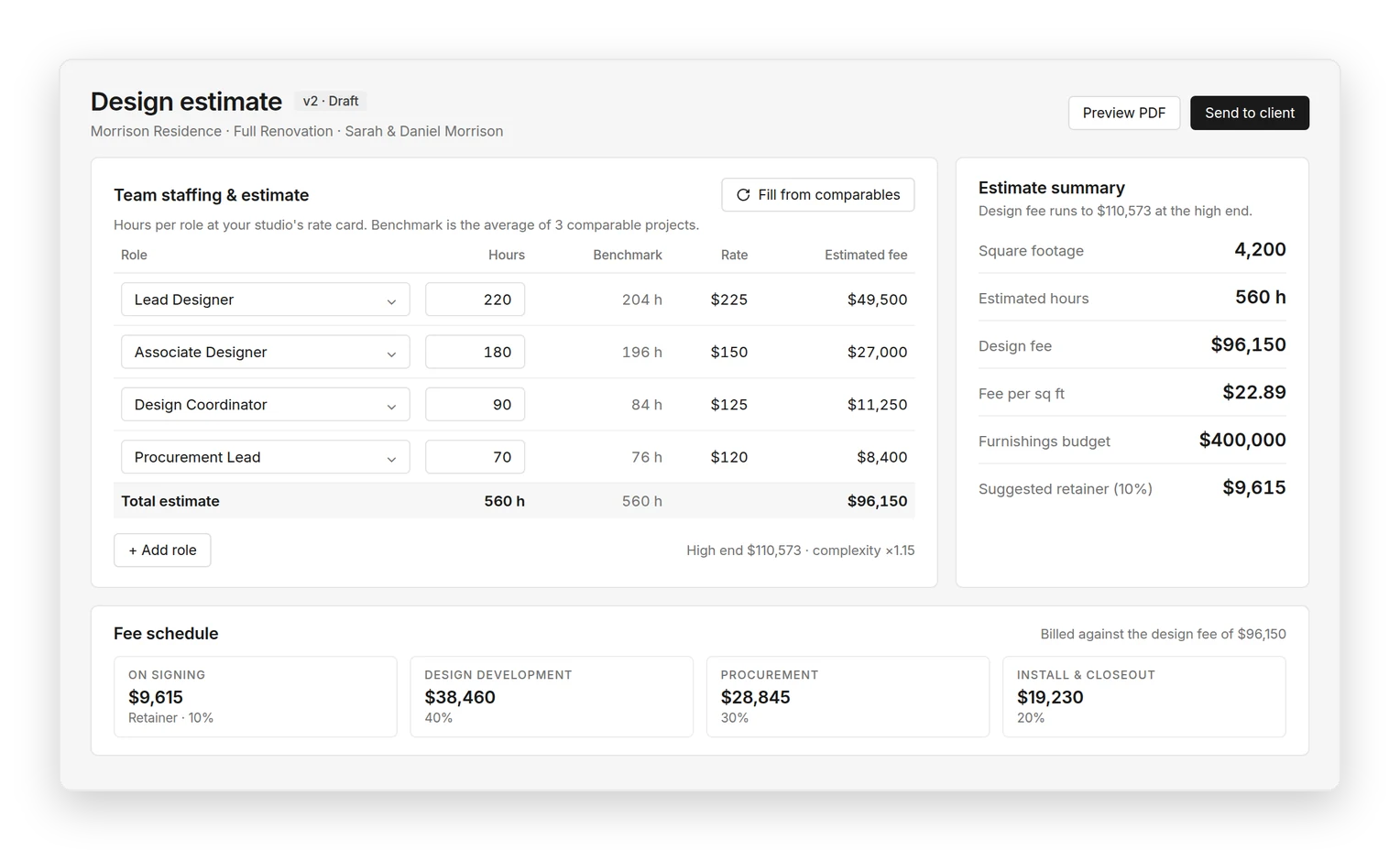Click the Suggested retainer value $9,615
This screenshot has height=850, width=1400.
pos(1253,487)
